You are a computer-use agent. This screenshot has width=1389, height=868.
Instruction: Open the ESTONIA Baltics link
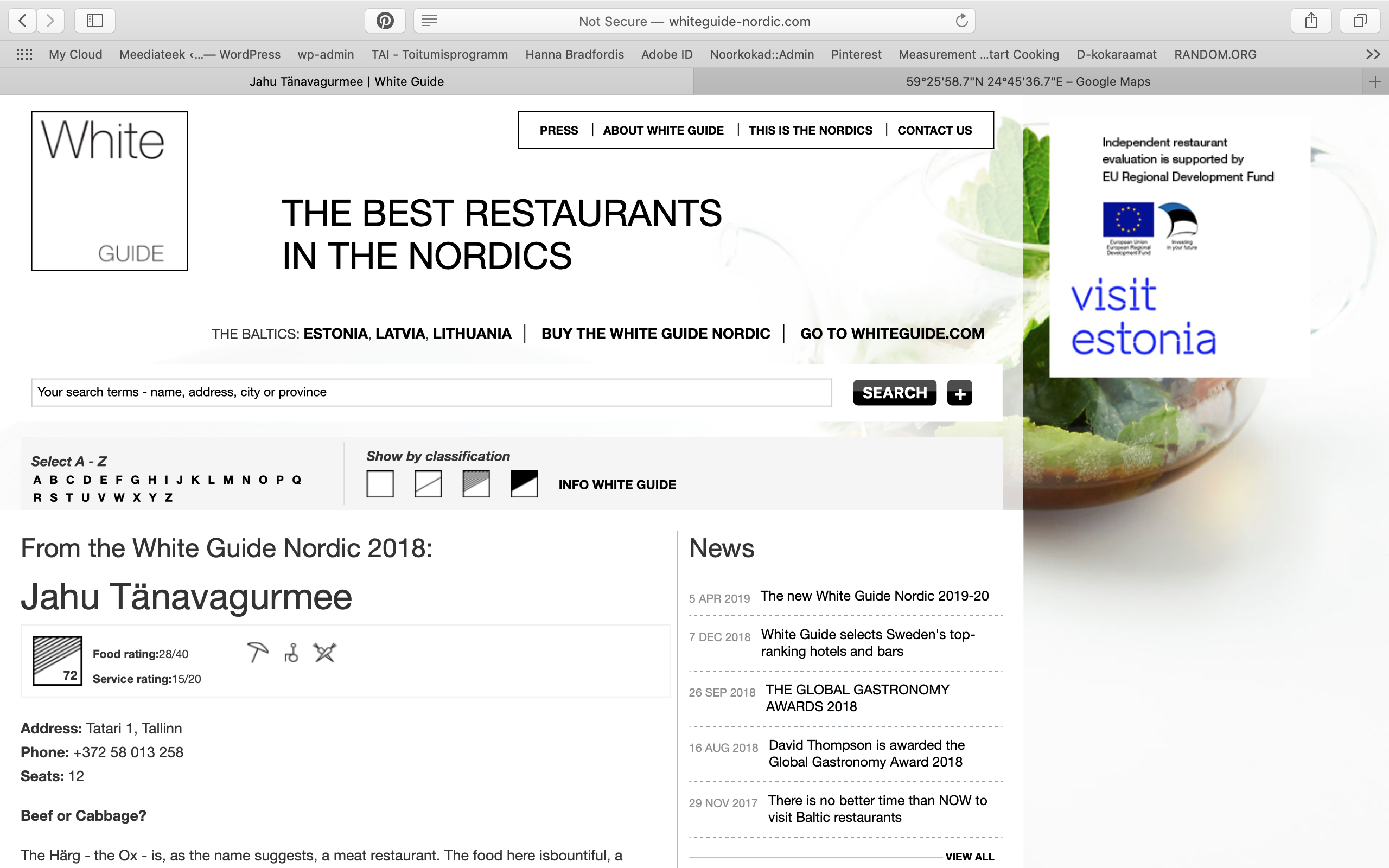coord(335,334)
